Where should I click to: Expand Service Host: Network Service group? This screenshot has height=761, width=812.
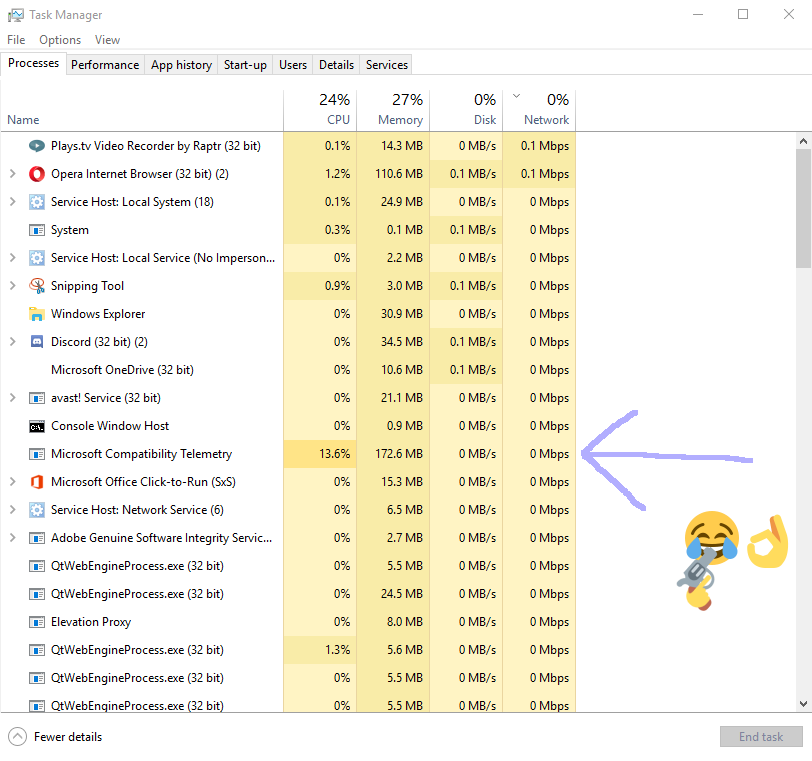[x=13, y=510]
